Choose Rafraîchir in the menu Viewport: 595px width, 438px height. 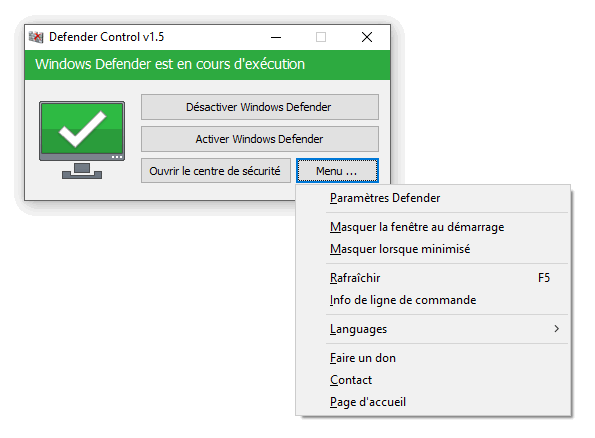point(433,278)
